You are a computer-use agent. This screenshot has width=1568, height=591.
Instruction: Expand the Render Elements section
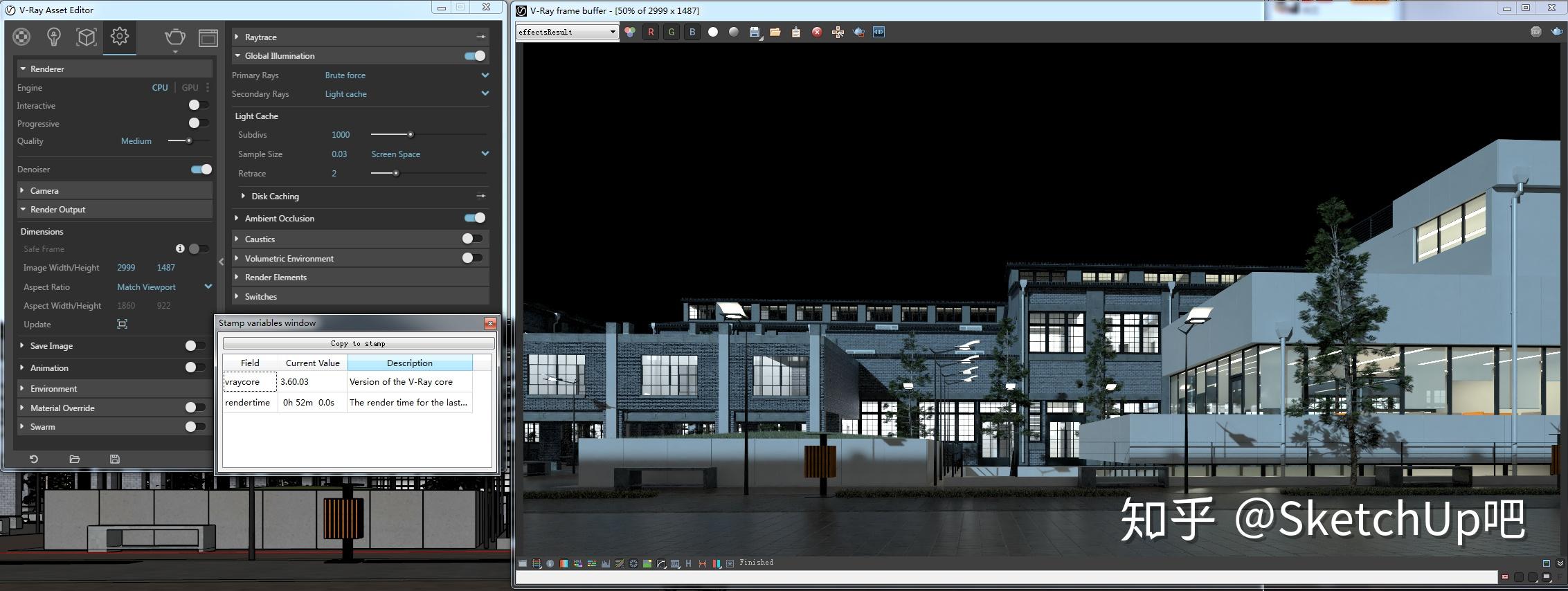361,277
